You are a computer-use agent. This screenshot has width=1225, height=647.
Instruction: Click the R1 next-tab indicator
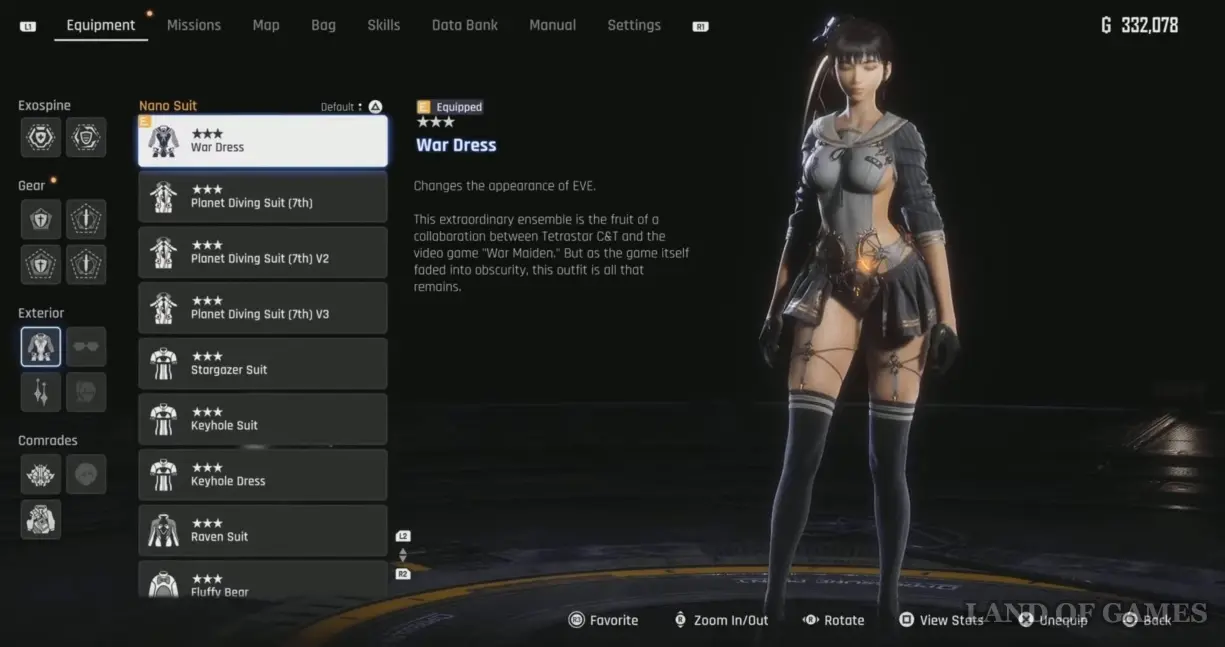[700, 26]
